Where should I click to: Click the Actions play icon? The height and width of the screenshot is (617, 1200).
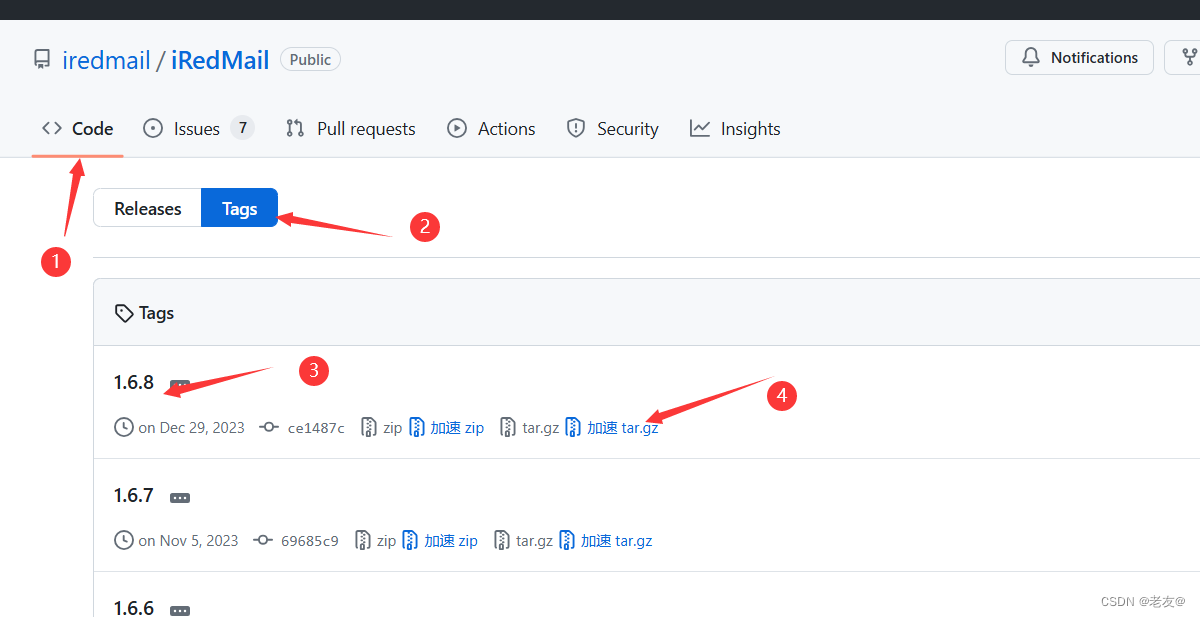coord(457,128)
